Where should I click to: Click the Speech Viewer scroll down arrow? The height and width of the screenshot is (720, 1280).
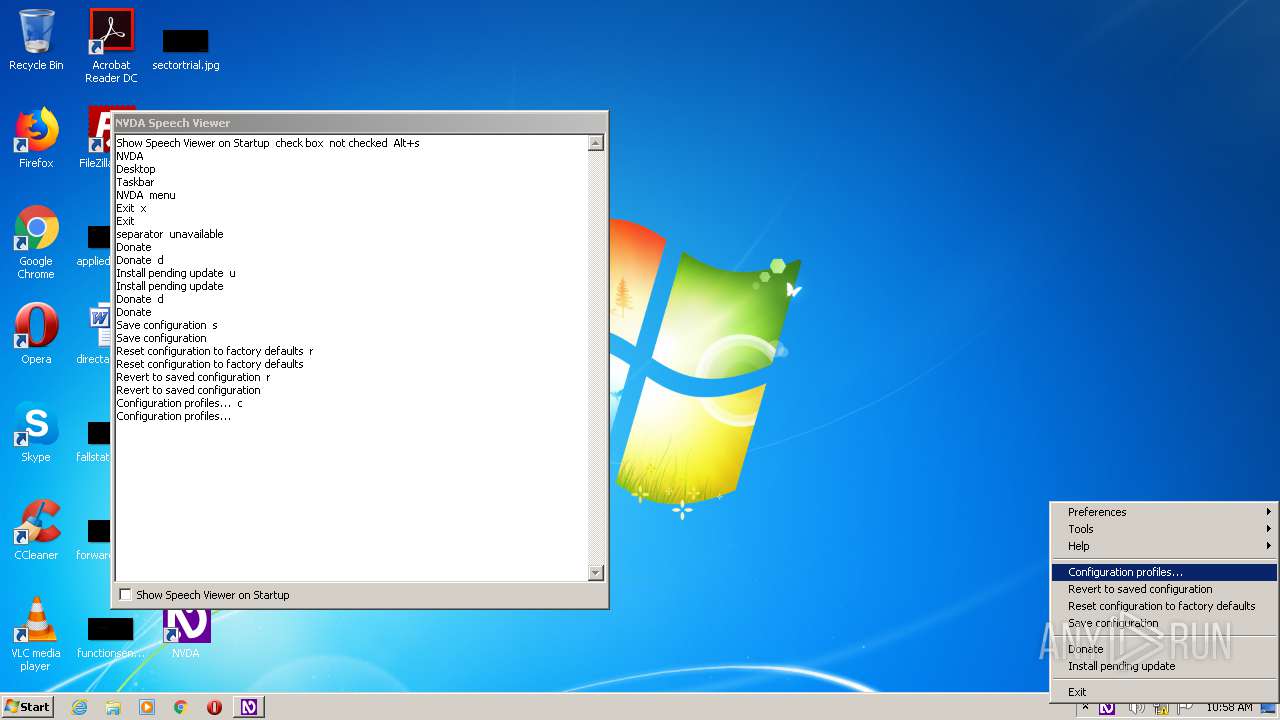point(596,573)
